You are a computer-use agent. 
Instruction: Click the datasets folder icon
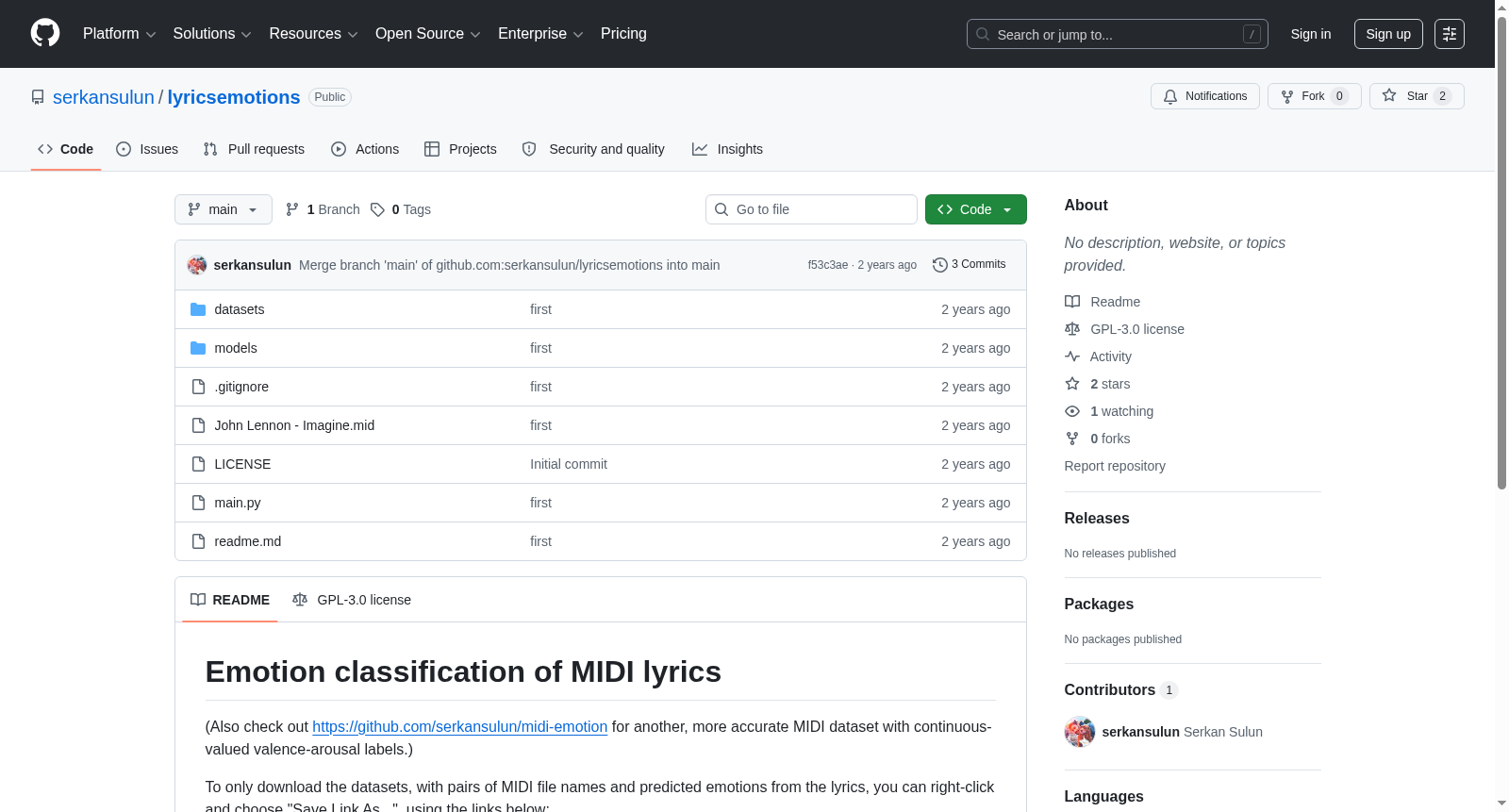[198, 309]
